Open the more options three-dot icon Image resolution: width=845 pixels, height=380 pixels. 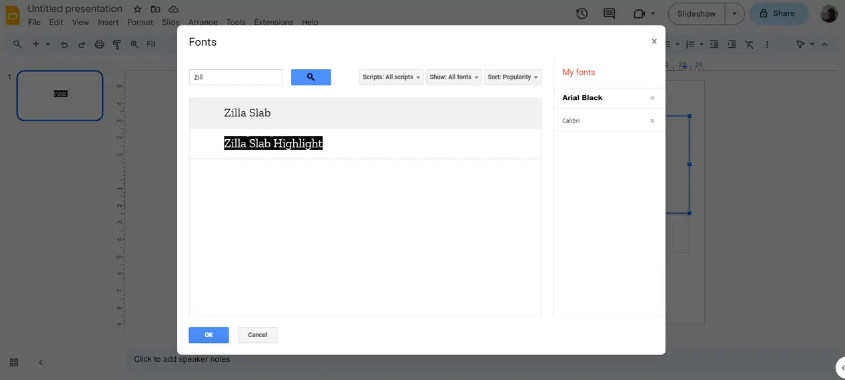click(x=767, y=44)
